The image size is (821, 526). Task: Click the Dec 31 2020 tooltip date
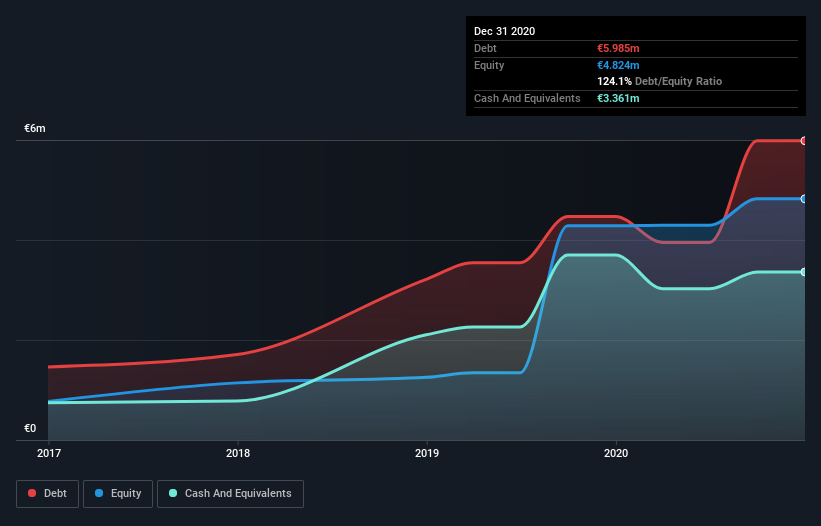coord(504,31)
